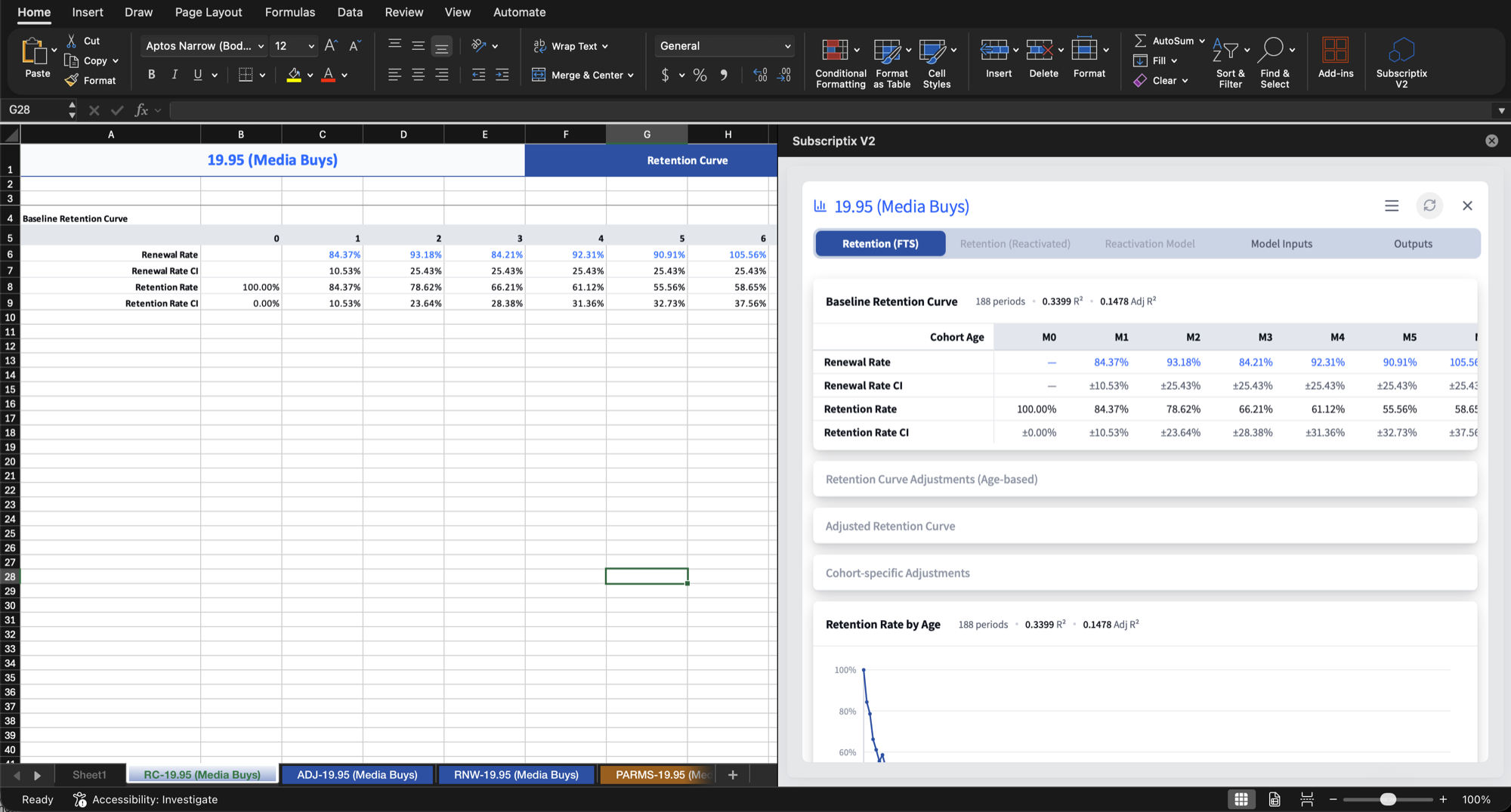
Task: Switch to Normal view in the status bar
Action: point(1241,799)
